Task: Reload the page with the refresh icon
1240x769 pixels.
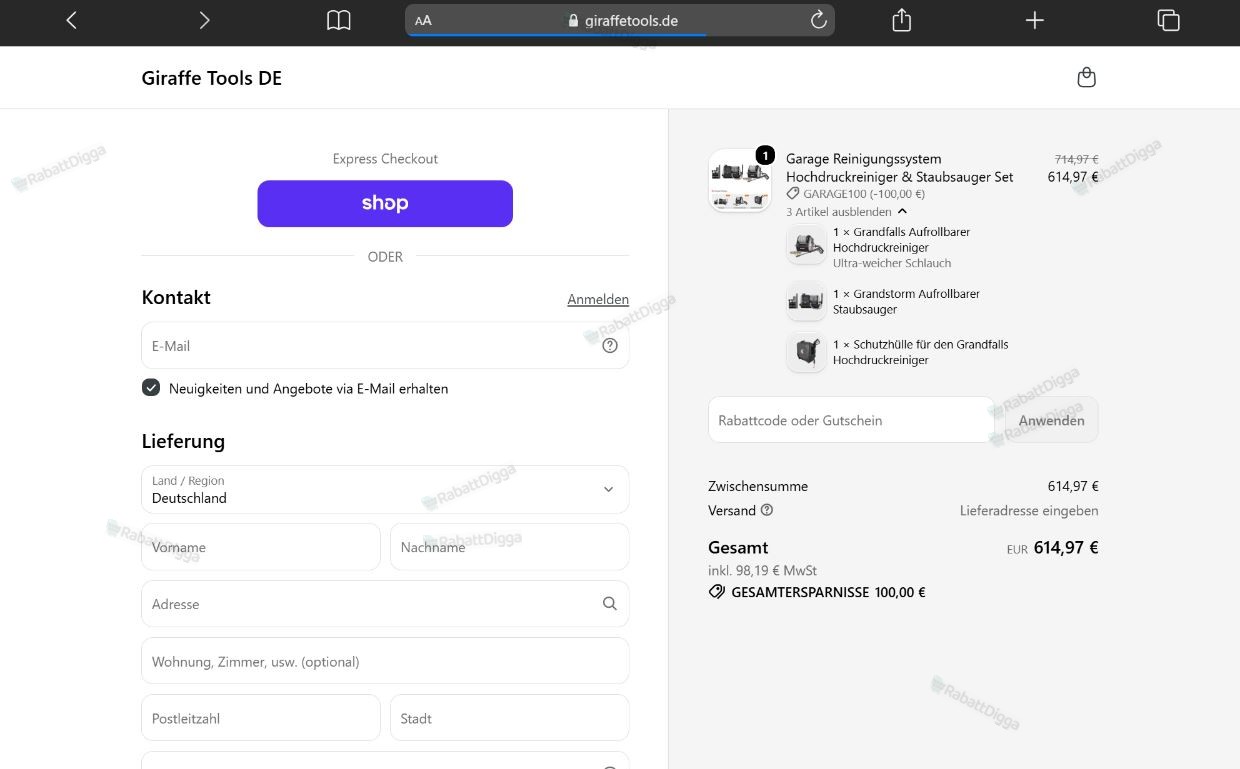Action: coord(818,20)
